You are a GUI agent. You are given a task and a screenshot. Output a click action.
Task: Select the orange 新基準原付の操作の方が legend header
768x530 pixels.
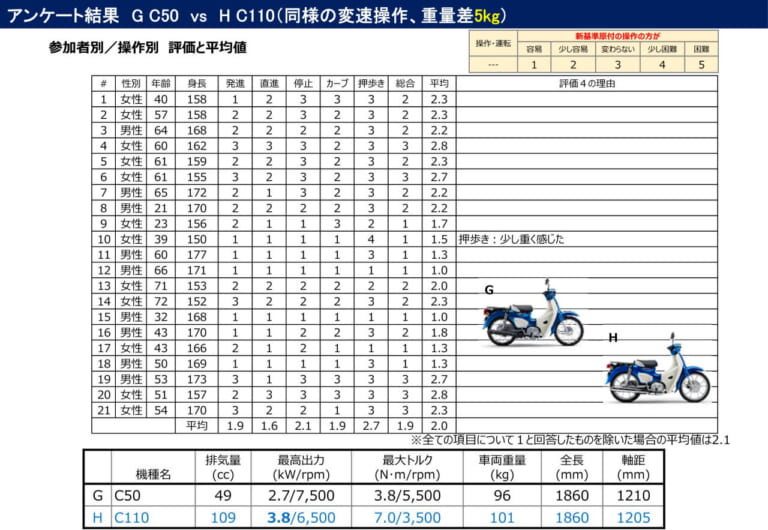(x=618, y=36)
